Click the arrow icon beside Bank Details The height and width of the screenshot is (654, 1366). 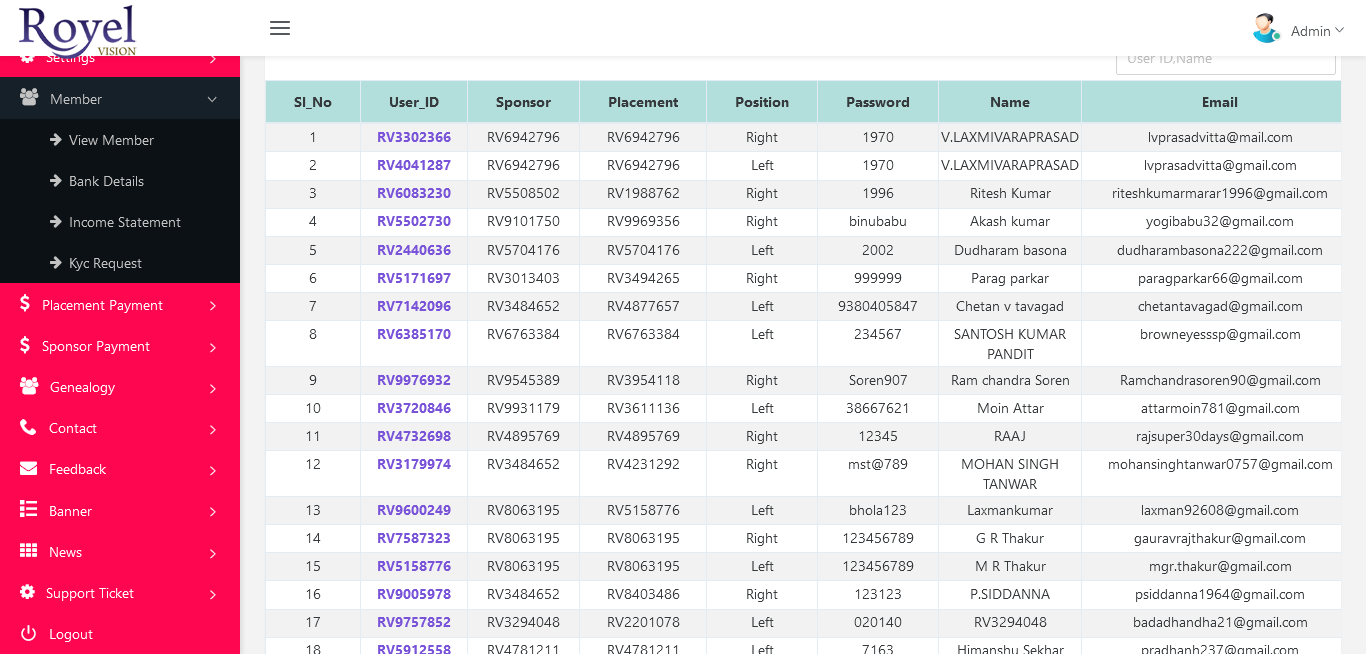click(x=56, y=181)
